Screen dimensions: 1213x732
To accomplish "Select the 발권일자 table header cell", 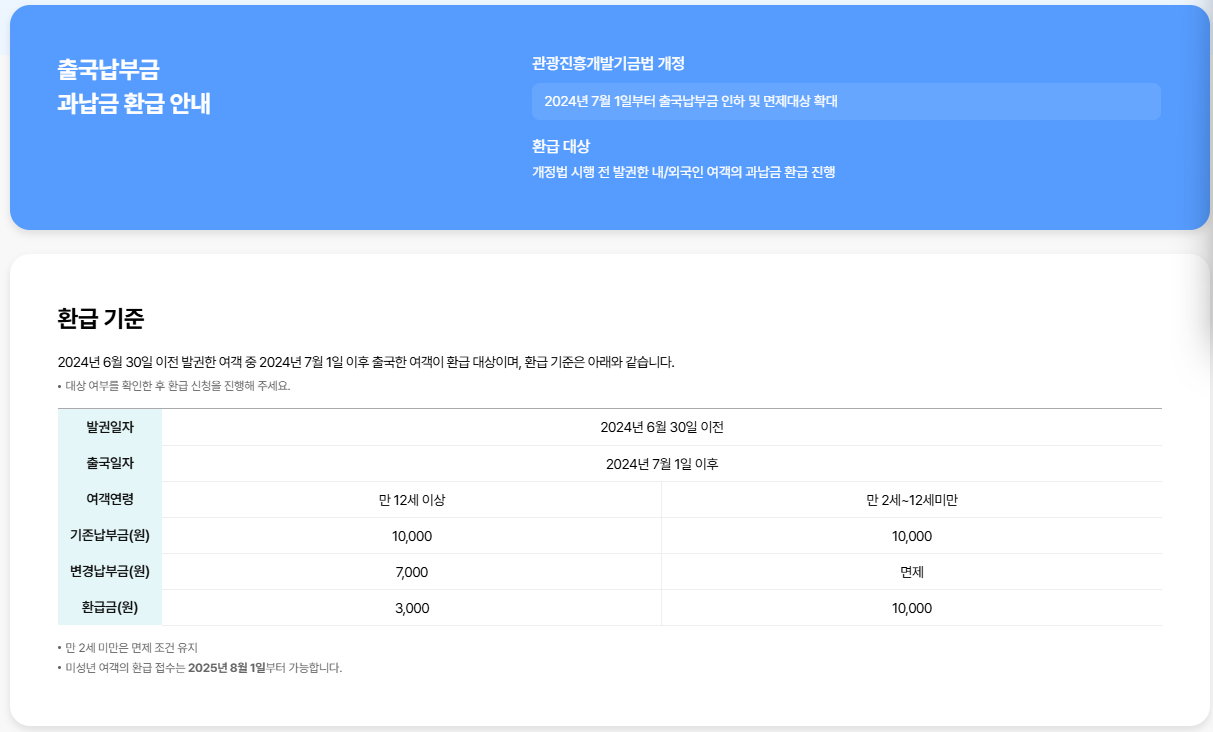I will click(x=109, y=427).
